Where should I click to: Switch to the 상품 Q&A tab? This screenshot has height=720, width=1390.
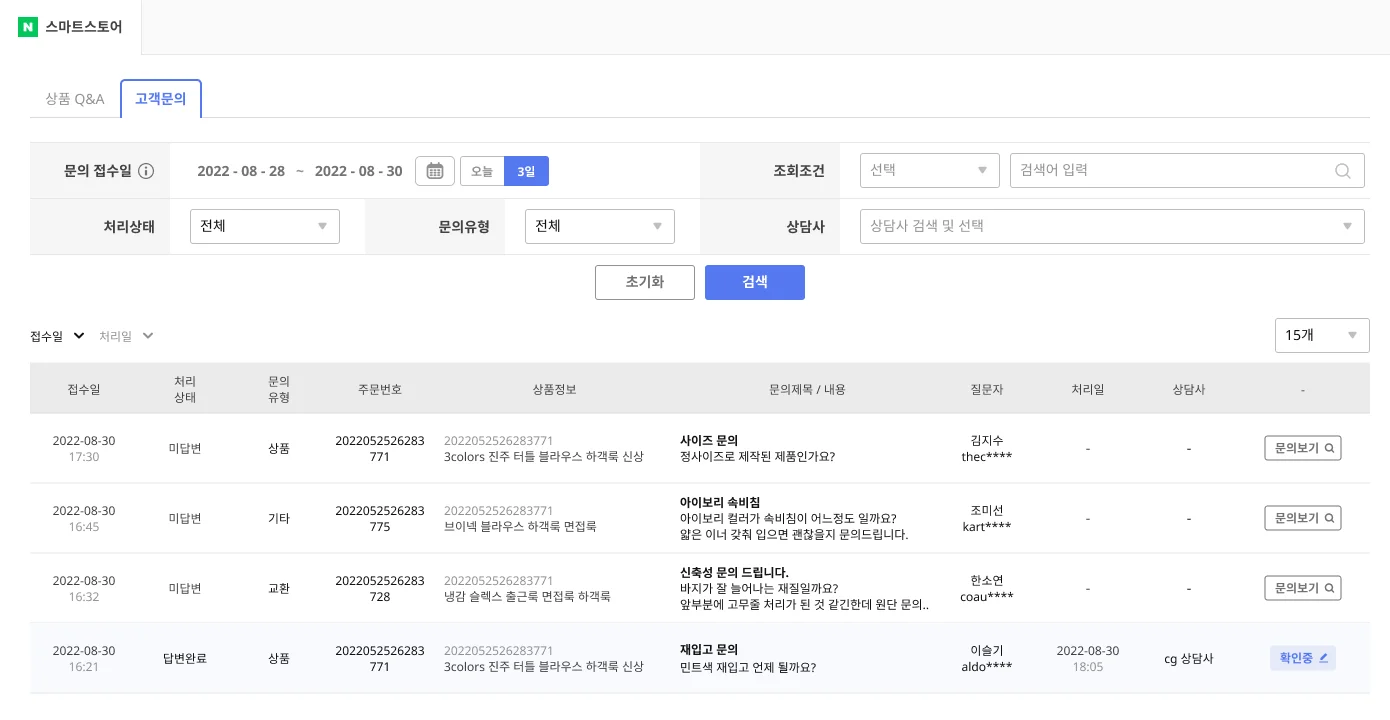[74, 99]
